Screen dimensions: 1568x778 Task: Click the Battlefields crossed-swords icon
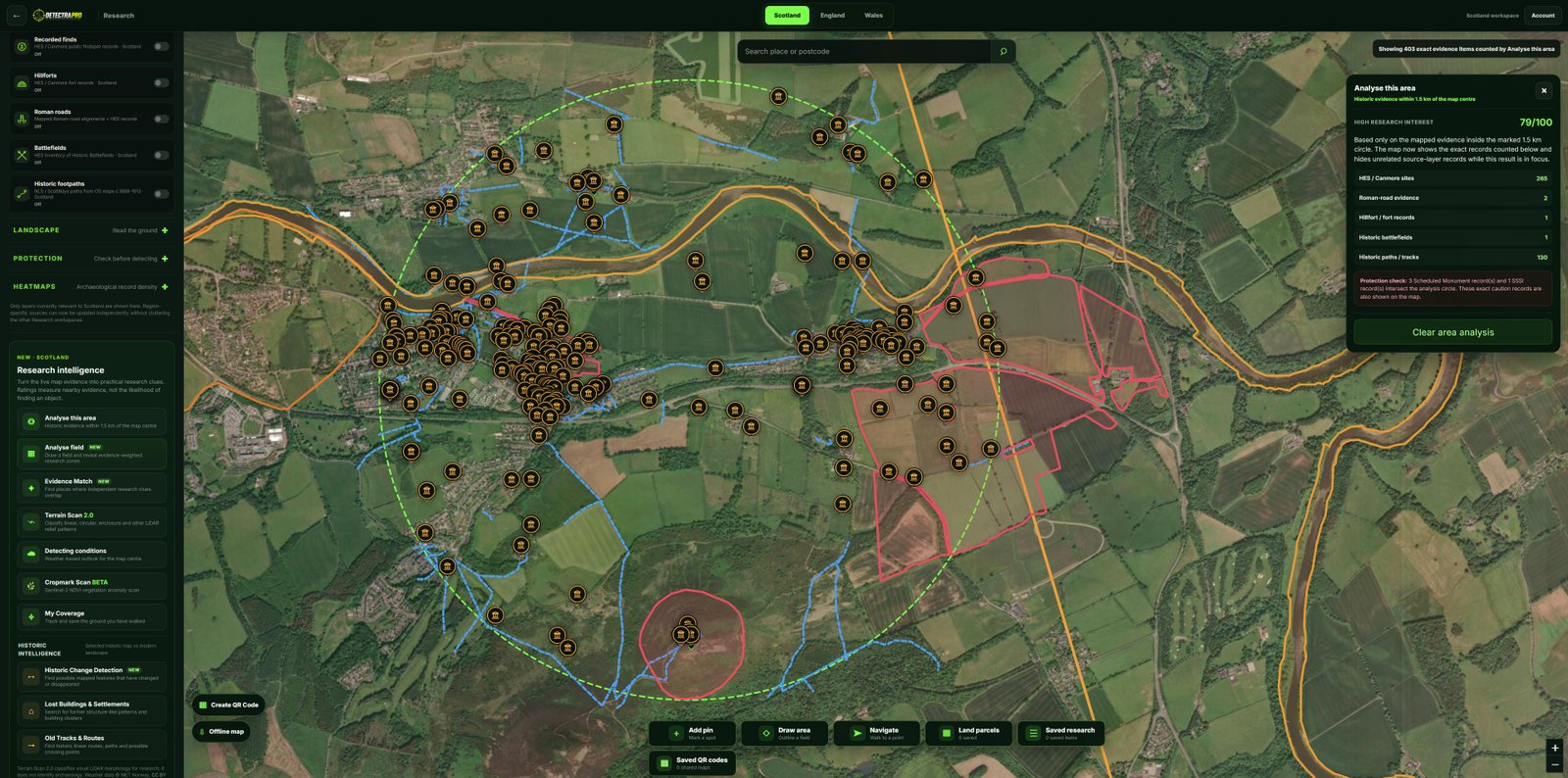point(22,155)
